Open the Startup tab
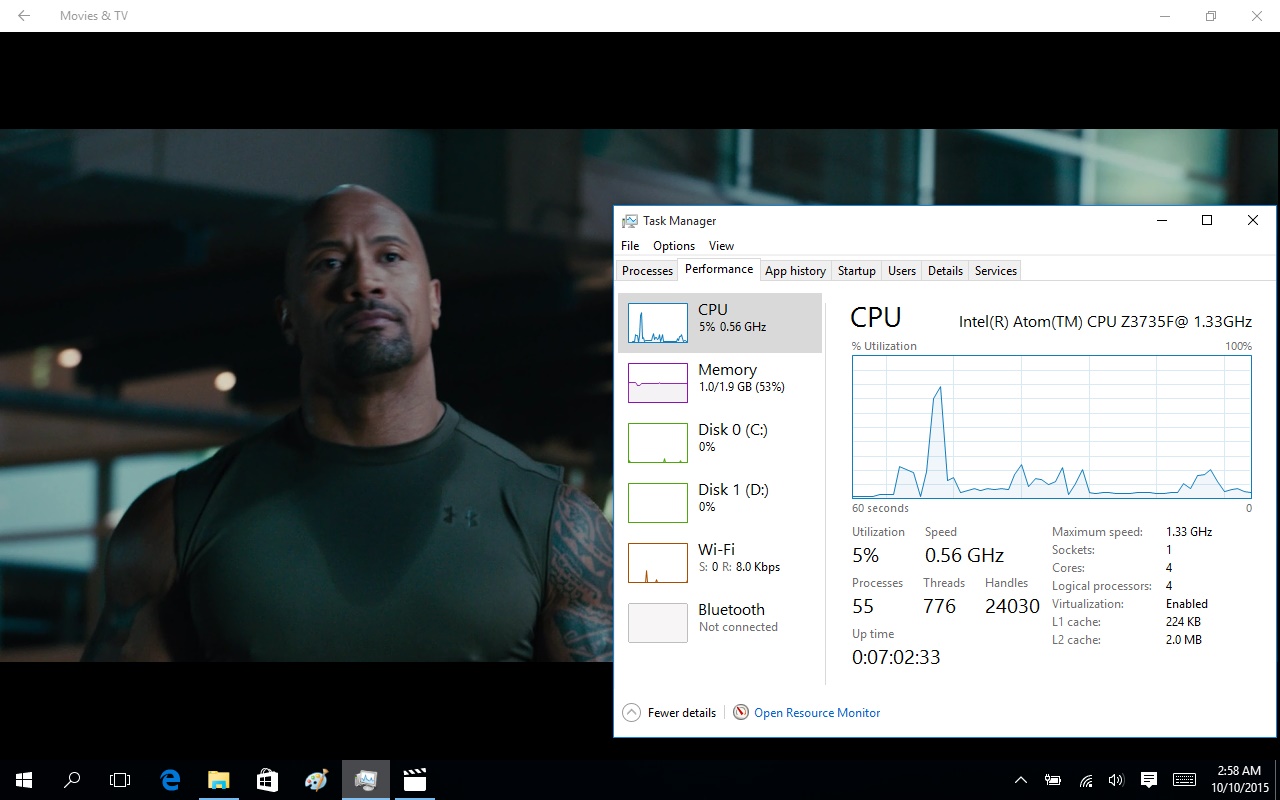The height and width of the screenshot is (800, 1280). pyautogui.click(x=857, y=271)
